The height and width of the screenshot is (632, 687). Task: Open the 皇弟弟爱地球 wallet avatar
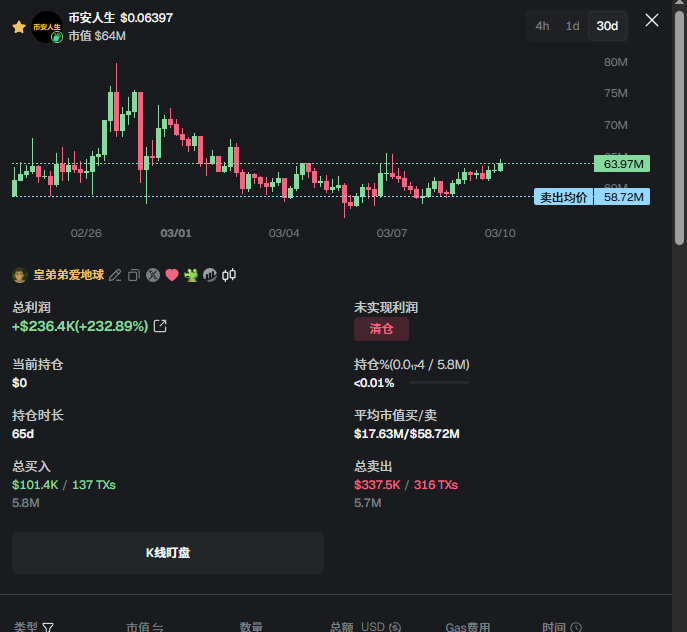coord(20,275)
